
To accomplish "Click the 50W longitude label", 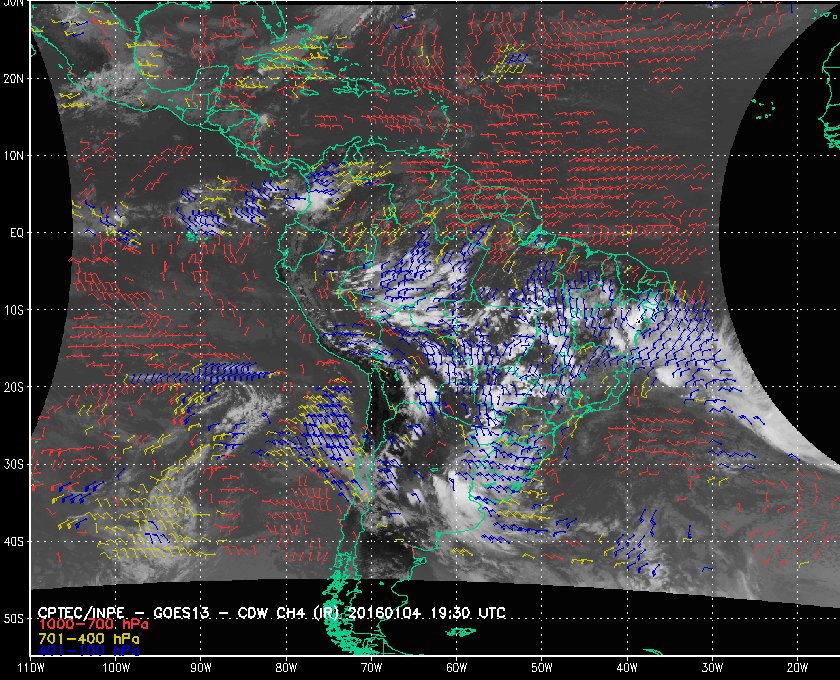I will (542, 668).
